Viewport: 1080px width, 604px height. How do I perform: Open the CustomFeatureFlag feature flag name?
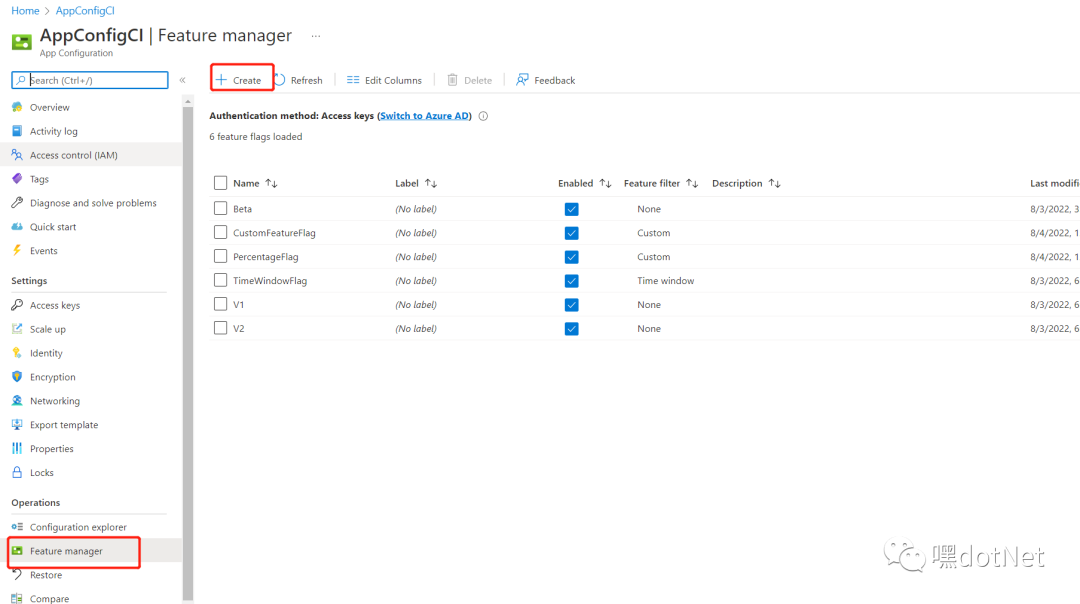coord(274,233)
